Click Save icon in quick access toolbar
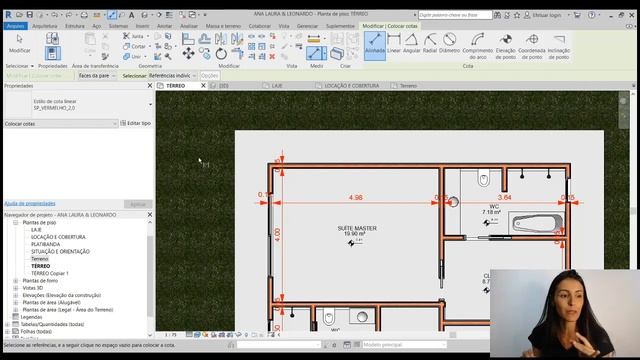The height and width of the screenshot is (360, 640). (29, 15)
